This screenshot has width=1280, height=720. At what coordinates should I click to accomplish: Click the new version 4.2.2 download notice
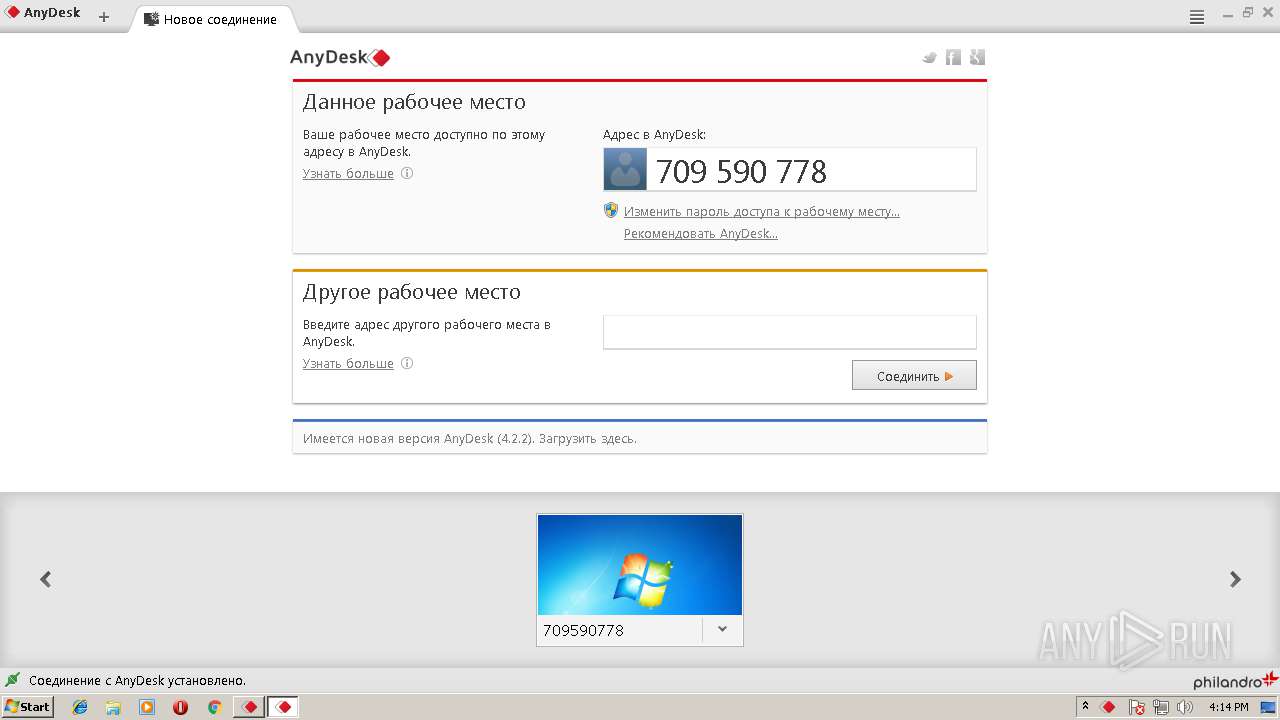tap(470, 438)
